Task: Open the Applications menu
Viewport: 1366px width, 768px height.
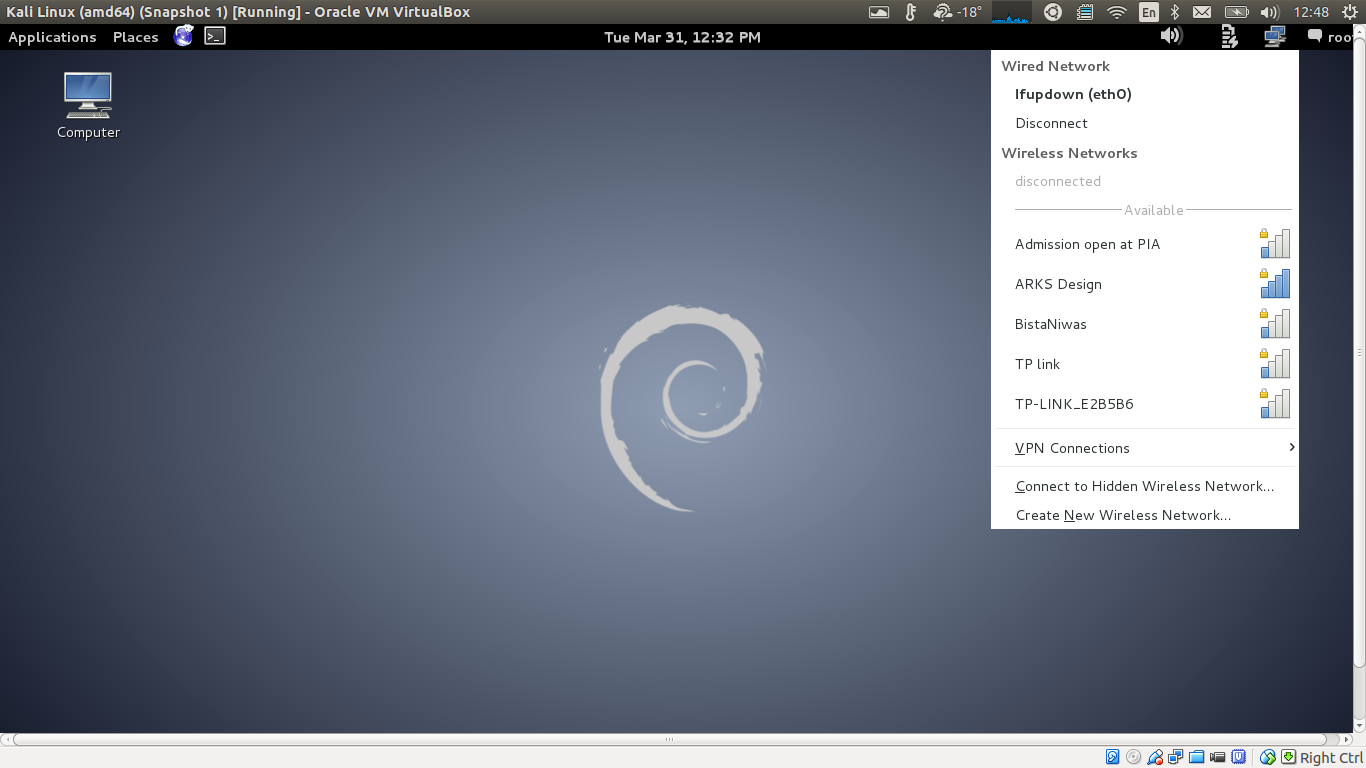Action: [52, 37]
